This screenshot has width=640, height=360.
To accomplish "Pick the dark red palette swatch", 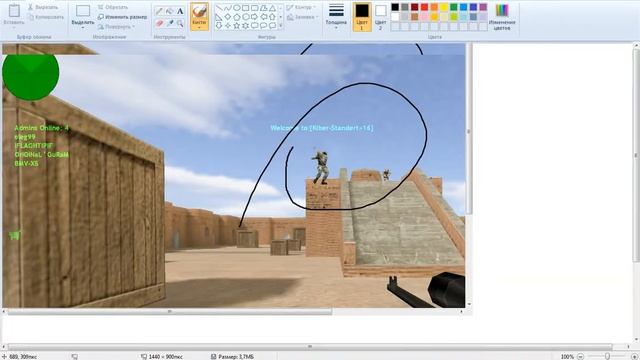I will 415,7.
